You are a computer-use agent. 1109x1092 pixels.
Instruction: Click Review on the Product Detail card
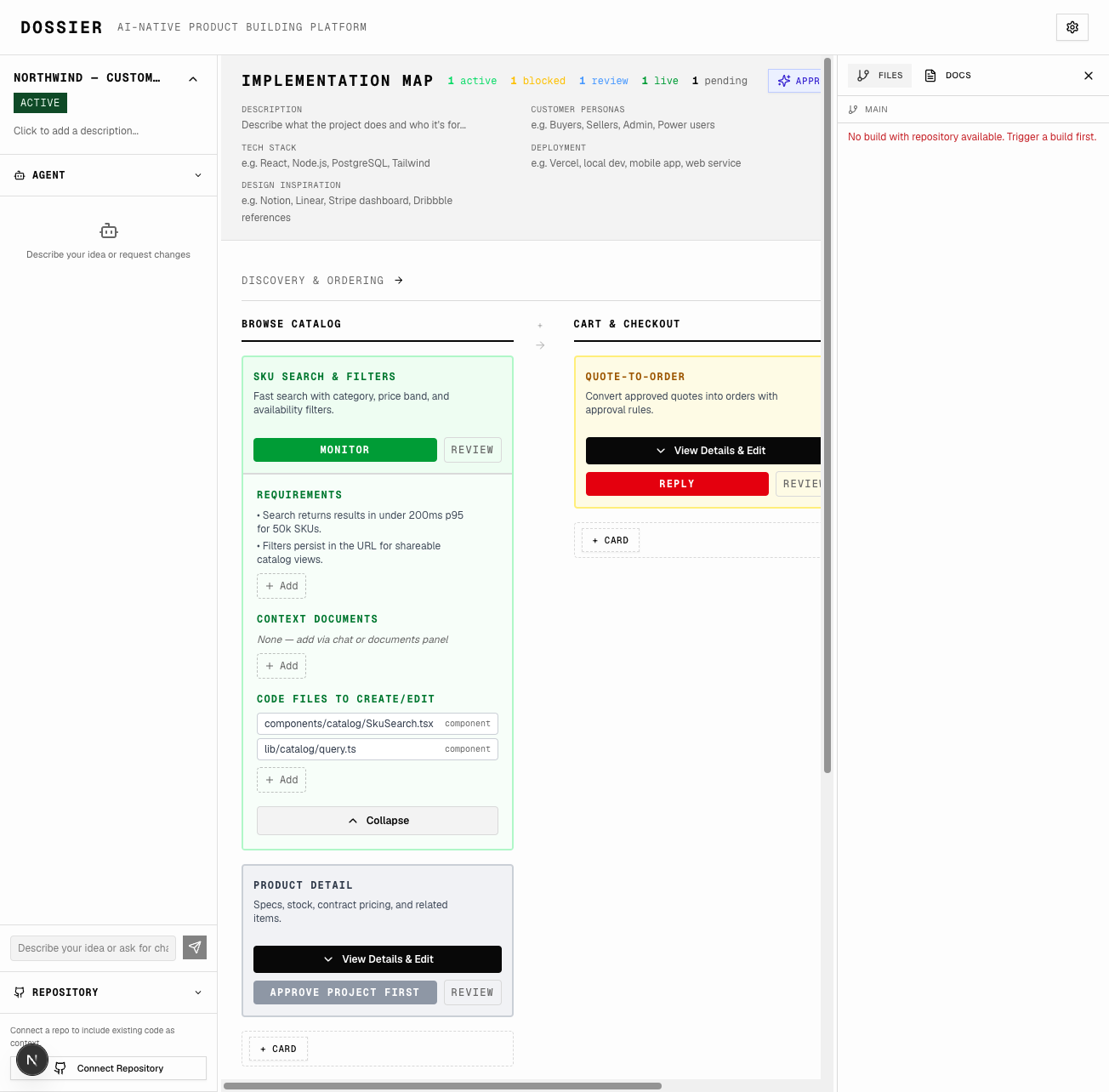click(473, 992)
